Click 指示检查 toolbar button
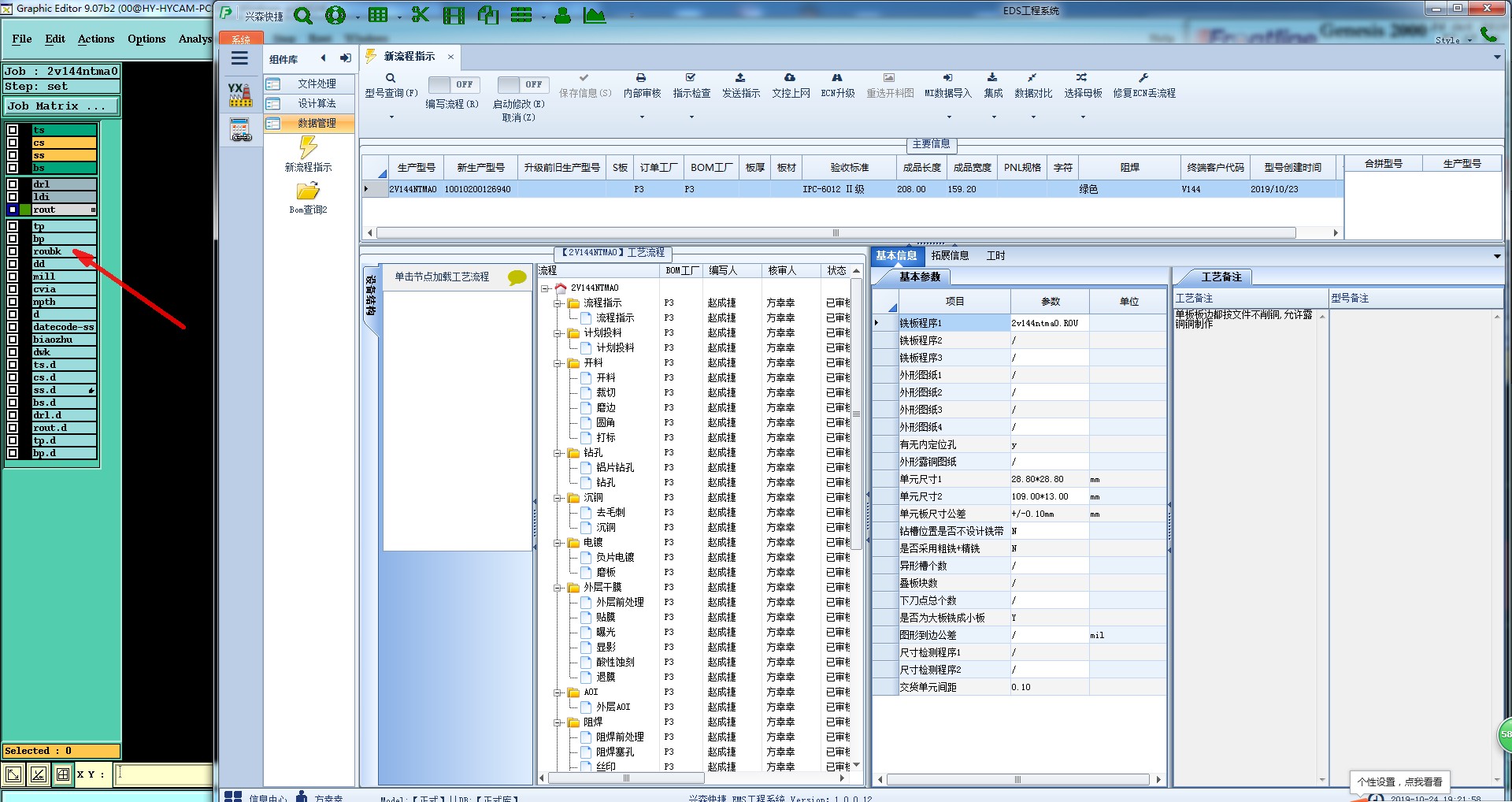The width and height of the screenshot is (1512, 802). (691, 86)
